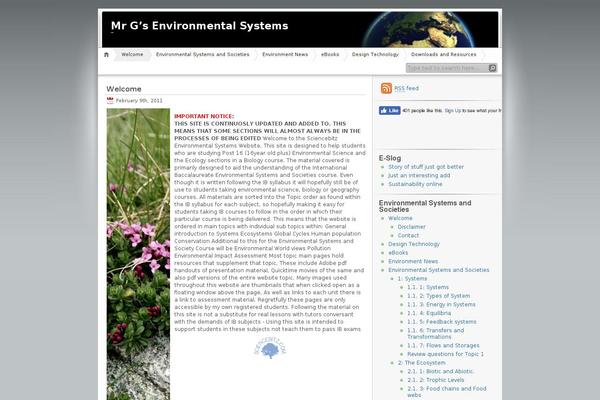Open '1.1. 5: Feedback systems' subtopic
The width and height of the screenshot is (600, 400).
pos(442,322)
